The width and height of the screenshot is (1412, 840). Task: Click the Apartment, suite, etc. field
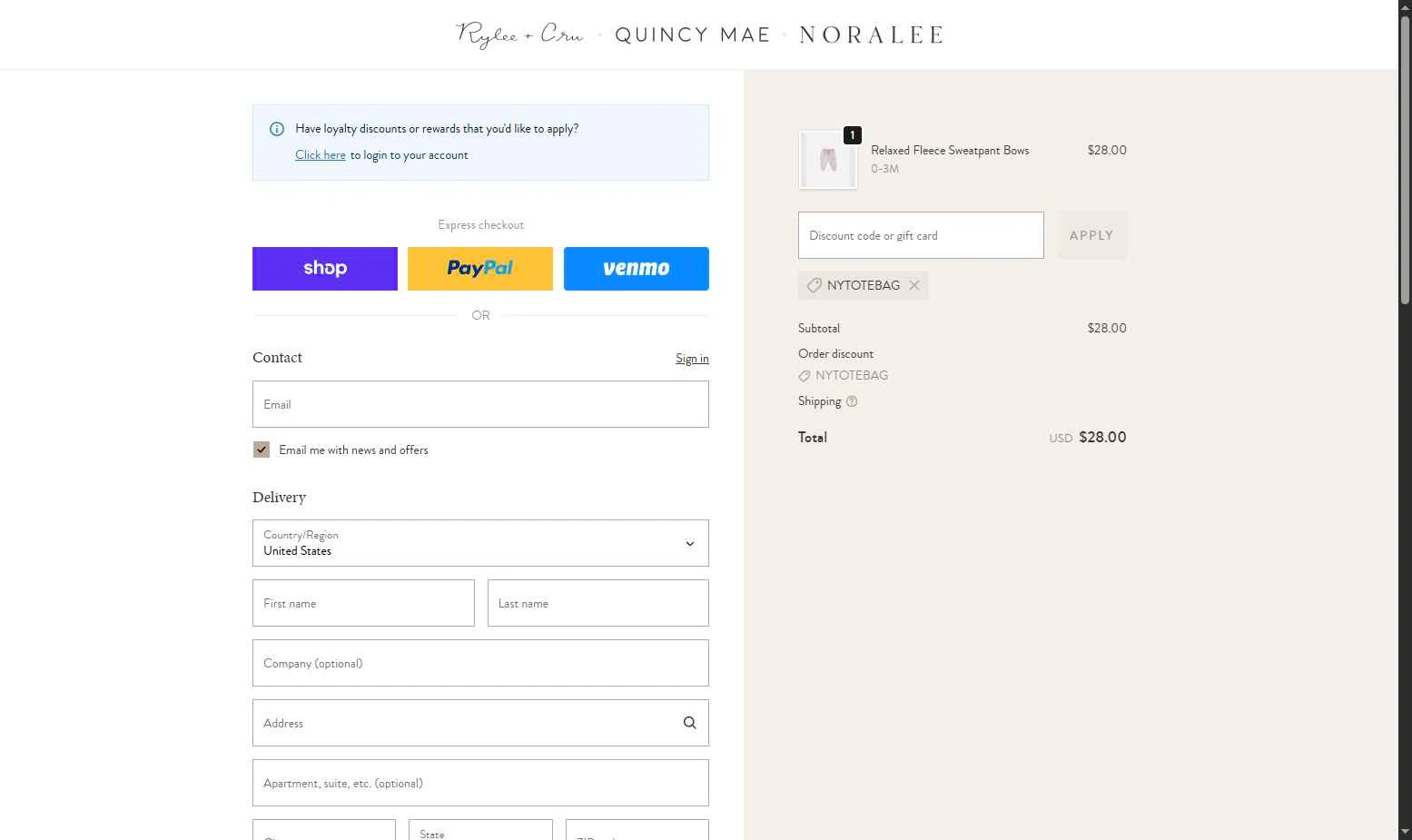[x=480, y=783]
